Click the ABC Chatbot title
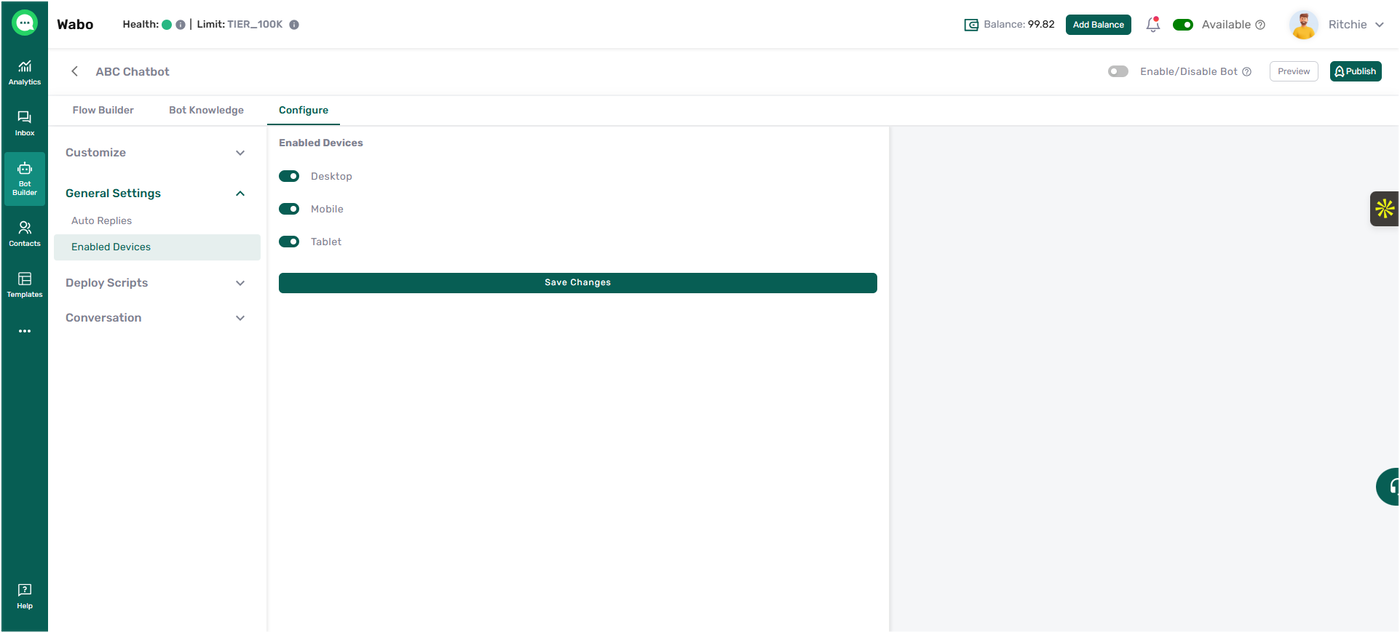 (x=133, y=72)
